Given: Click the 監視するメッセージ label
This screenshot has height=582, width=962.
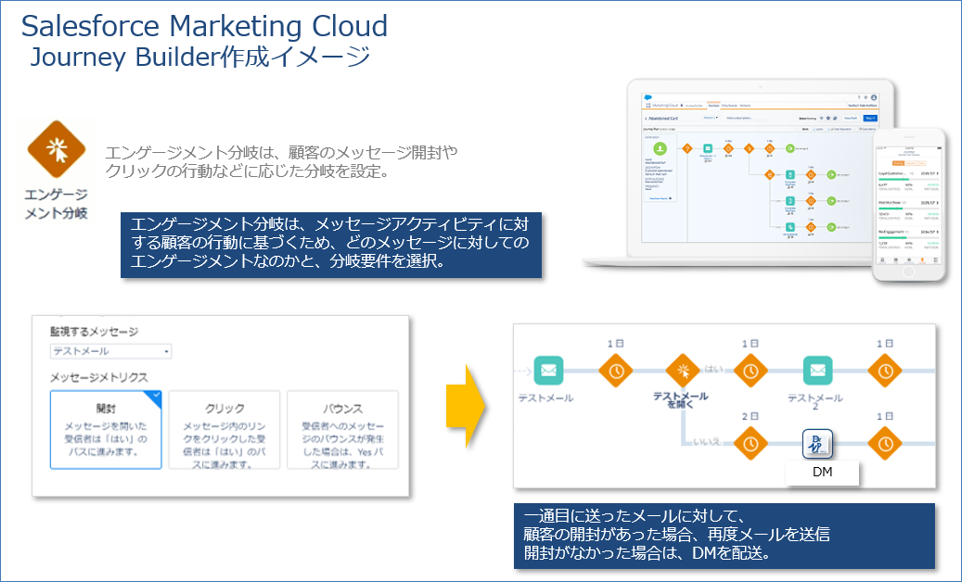Looking at the screenshot, I should pyautogui.click(x=94, y=331).
